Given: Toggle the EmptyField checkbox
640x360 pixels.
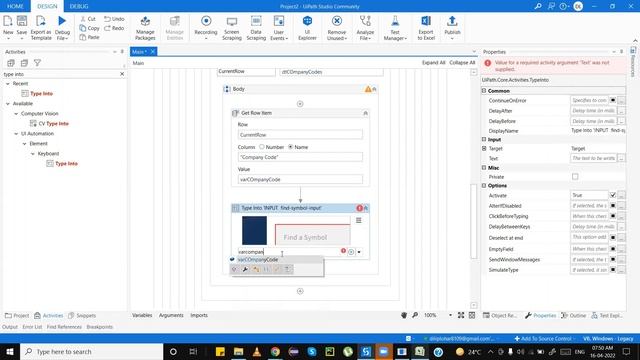Looking at the screenshot, I should pos(613,249).
